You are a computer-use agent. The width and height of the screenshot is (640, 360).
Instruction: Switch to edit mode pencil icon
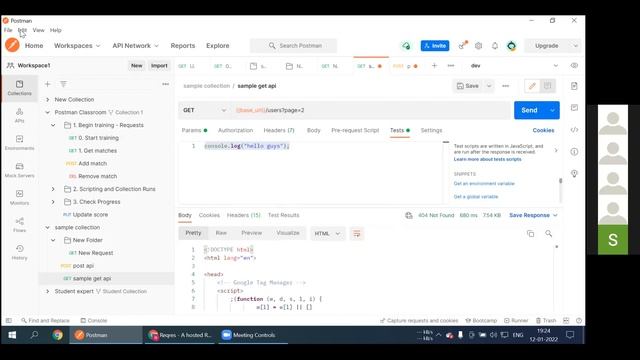tap(532, 86)
